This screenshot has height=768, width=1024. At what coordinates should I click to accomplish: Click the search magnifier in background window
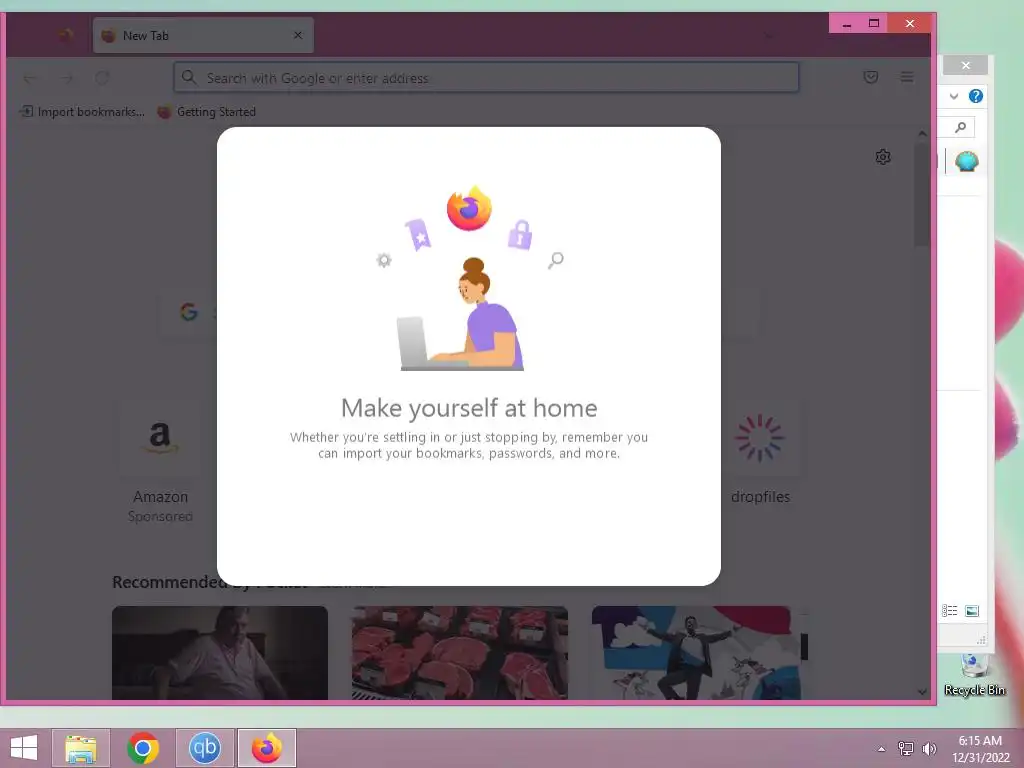[960, 127]
